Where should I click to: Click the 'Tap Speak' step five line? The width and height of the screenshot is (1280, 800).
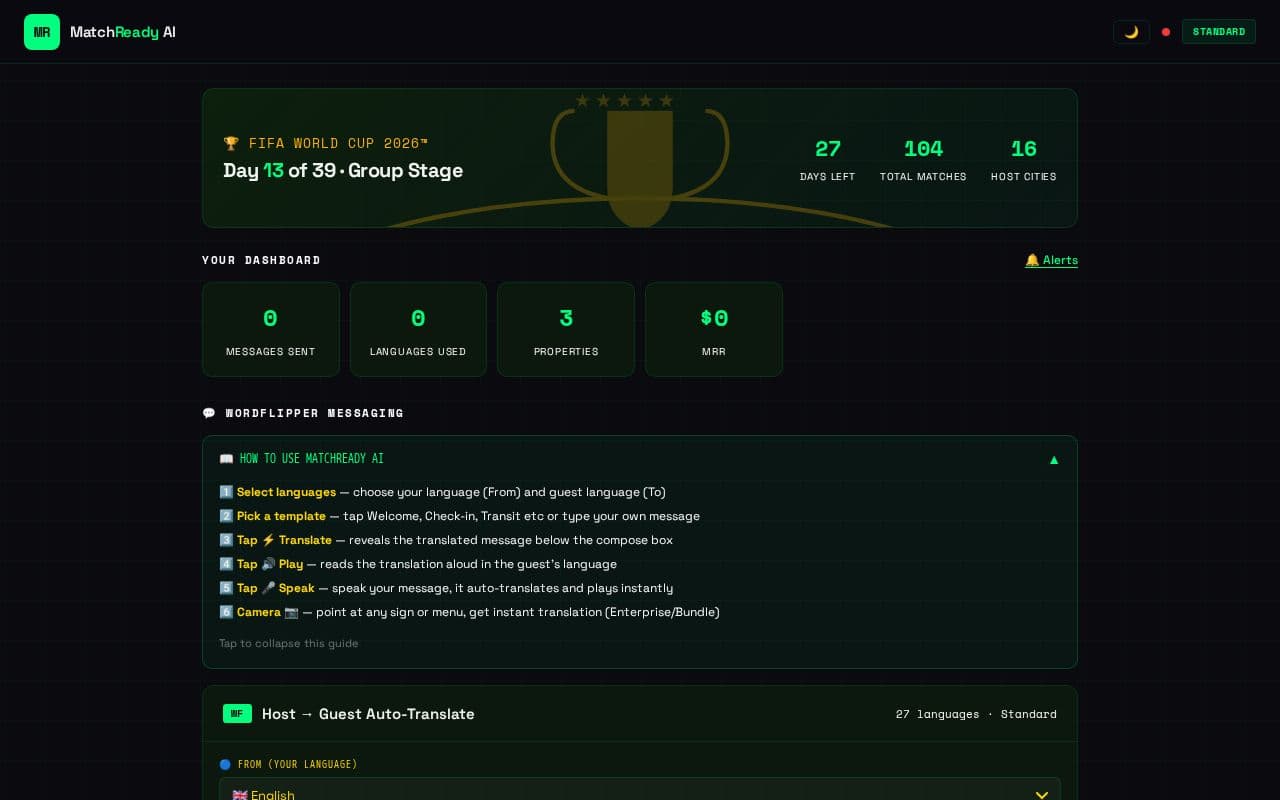tap(446, 588)
